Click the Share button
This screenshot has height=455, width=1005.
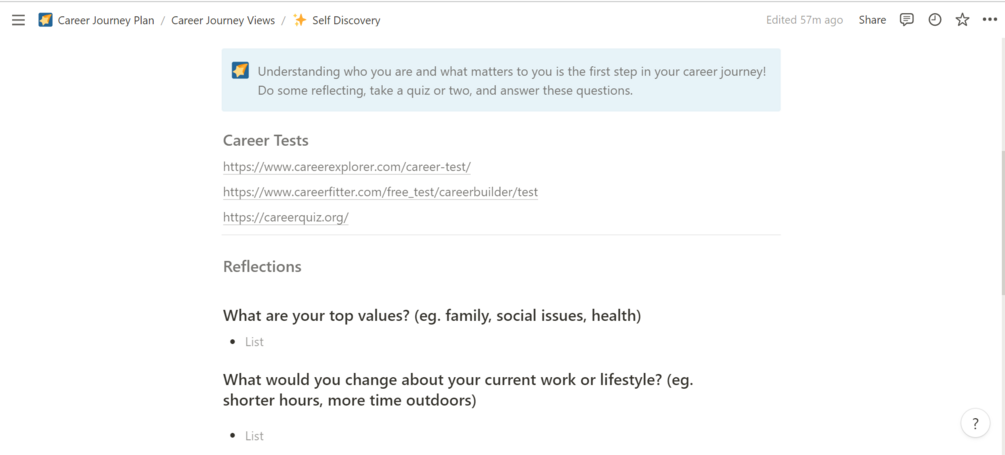pyautogui.click(x=872, y=20)
